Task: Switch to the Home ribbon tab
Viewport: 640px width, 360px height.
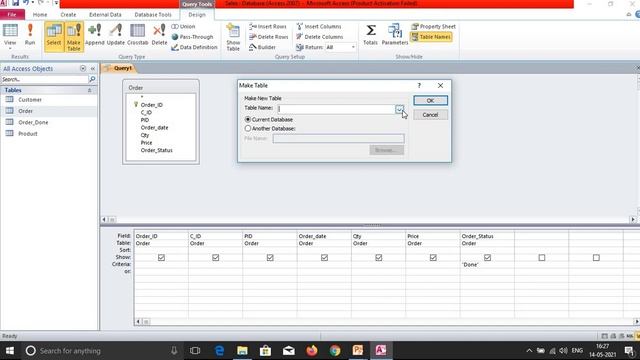Action: point(40,15)
